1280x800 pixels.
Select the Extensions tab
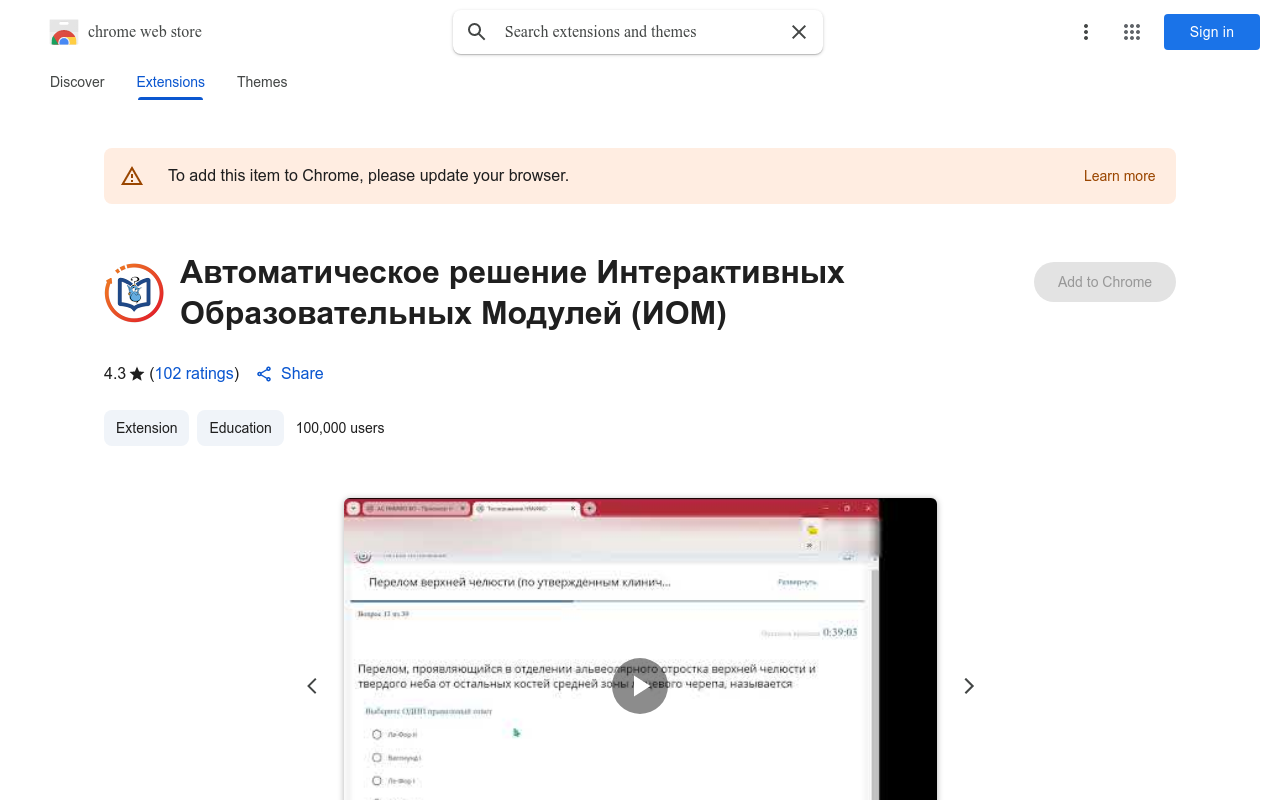click(x=170, y=82)
